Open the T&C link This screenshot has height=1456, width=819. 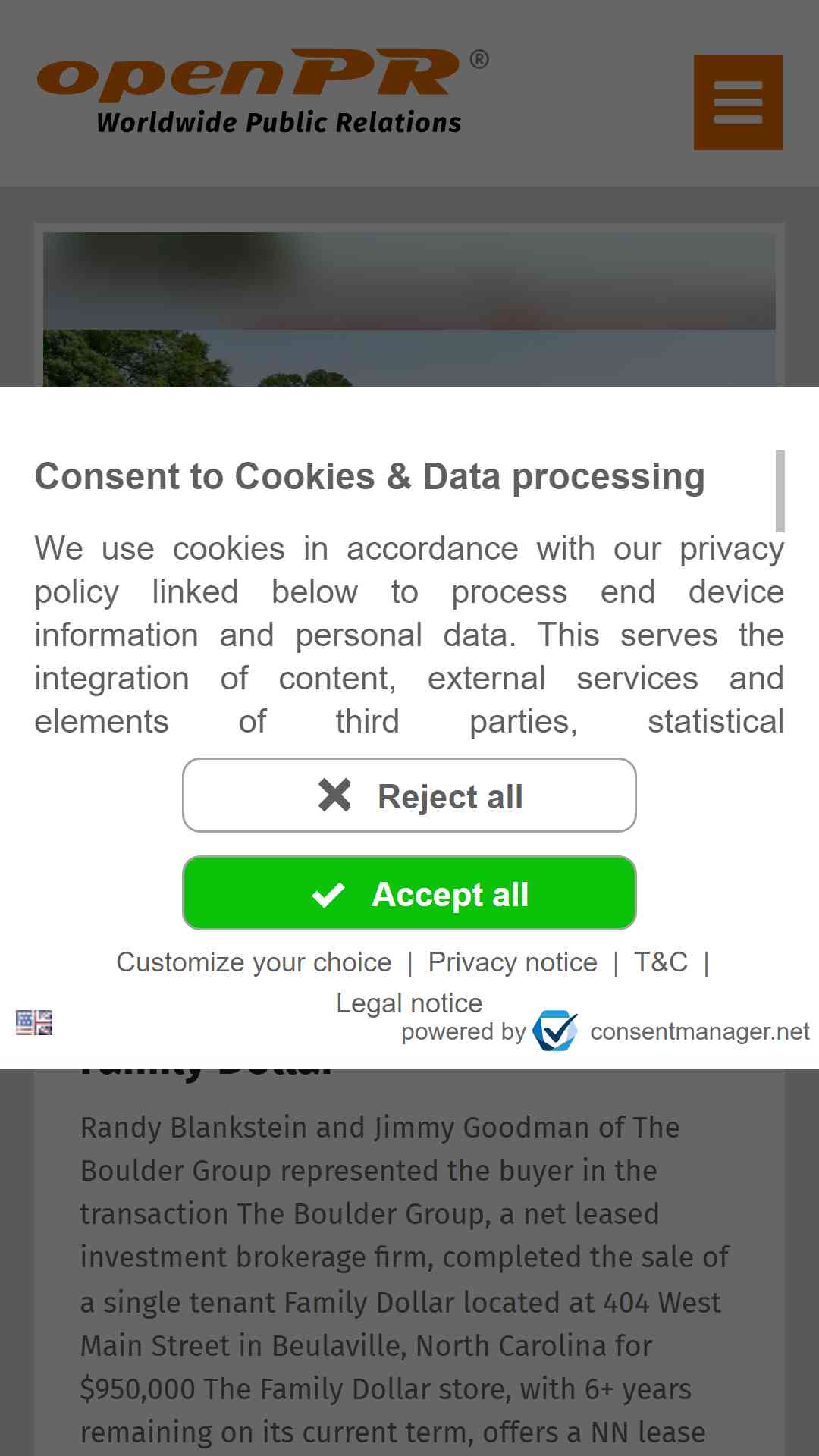click(x=661, y=962)
